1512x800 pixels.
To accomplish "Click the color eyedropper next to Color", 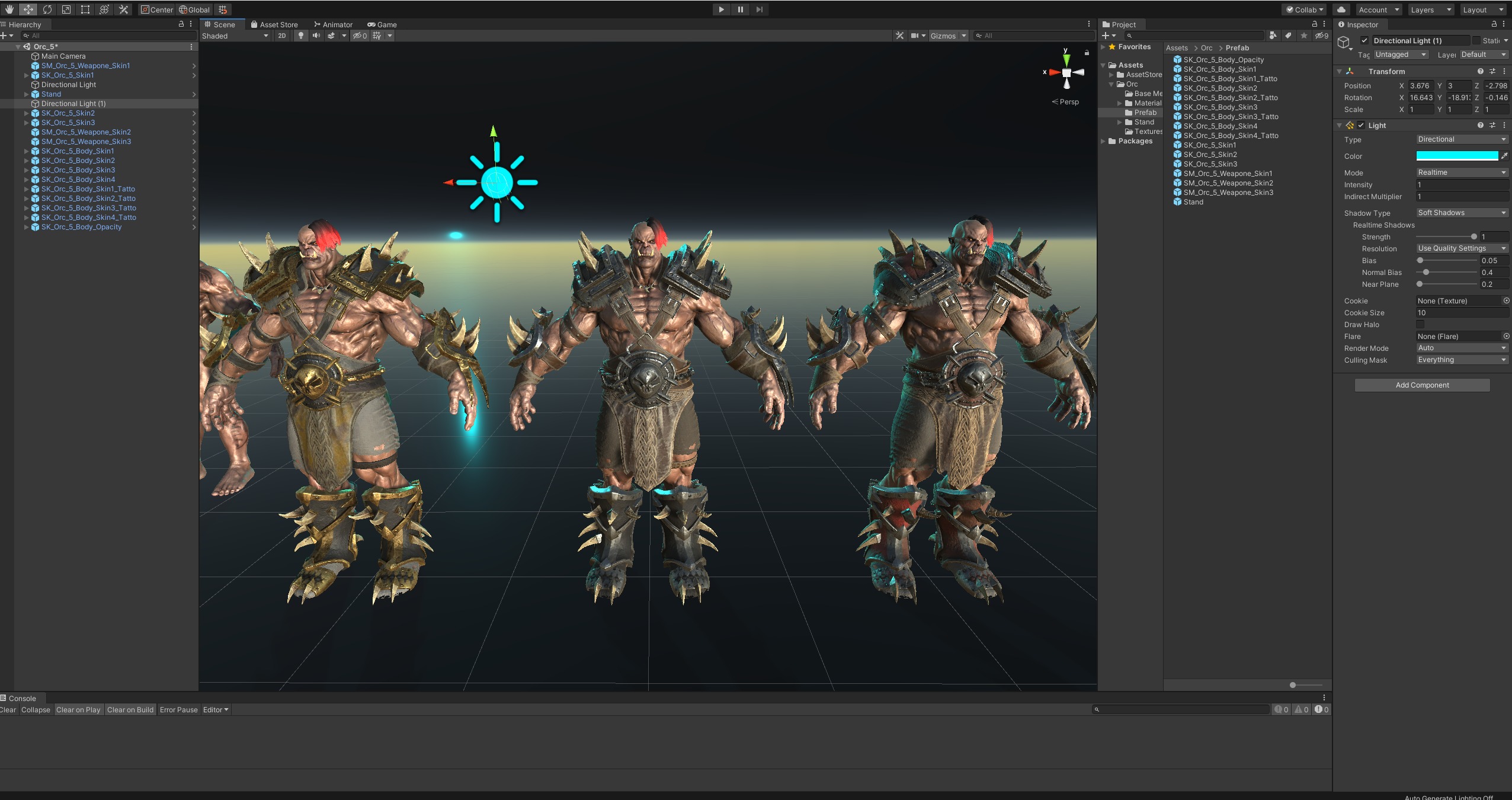I will (x=1504, y=156).
